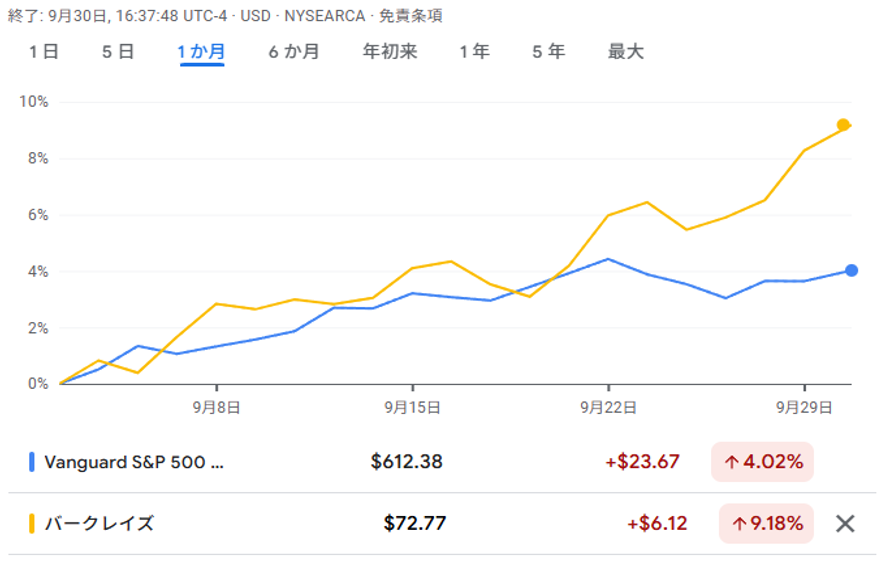Click the yellow endpoint dot on chart
The height and width of the screenshot is (563, 889).
pos(843,125)
